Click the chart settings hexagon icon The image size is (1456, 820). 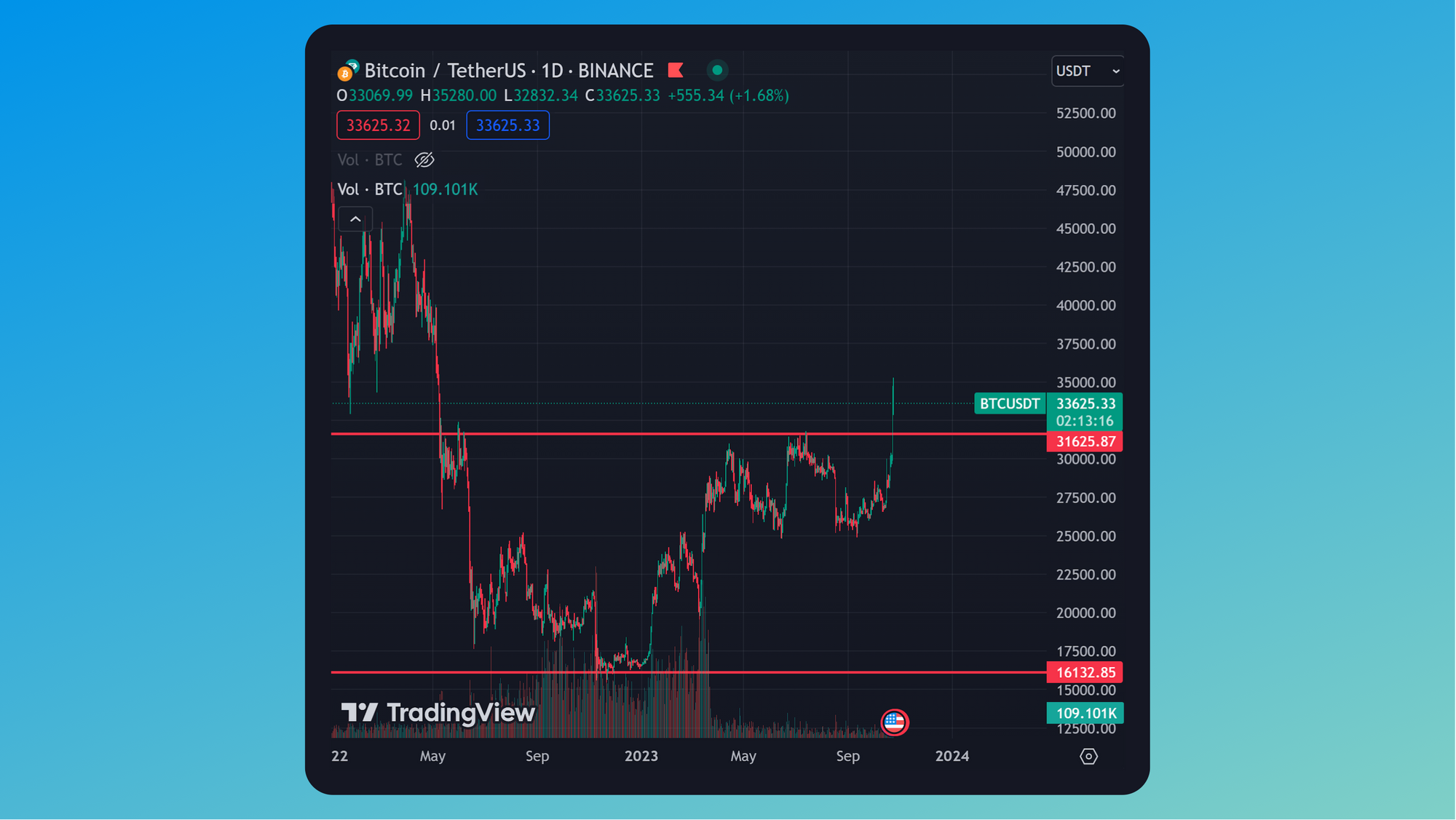(1088, 757)
